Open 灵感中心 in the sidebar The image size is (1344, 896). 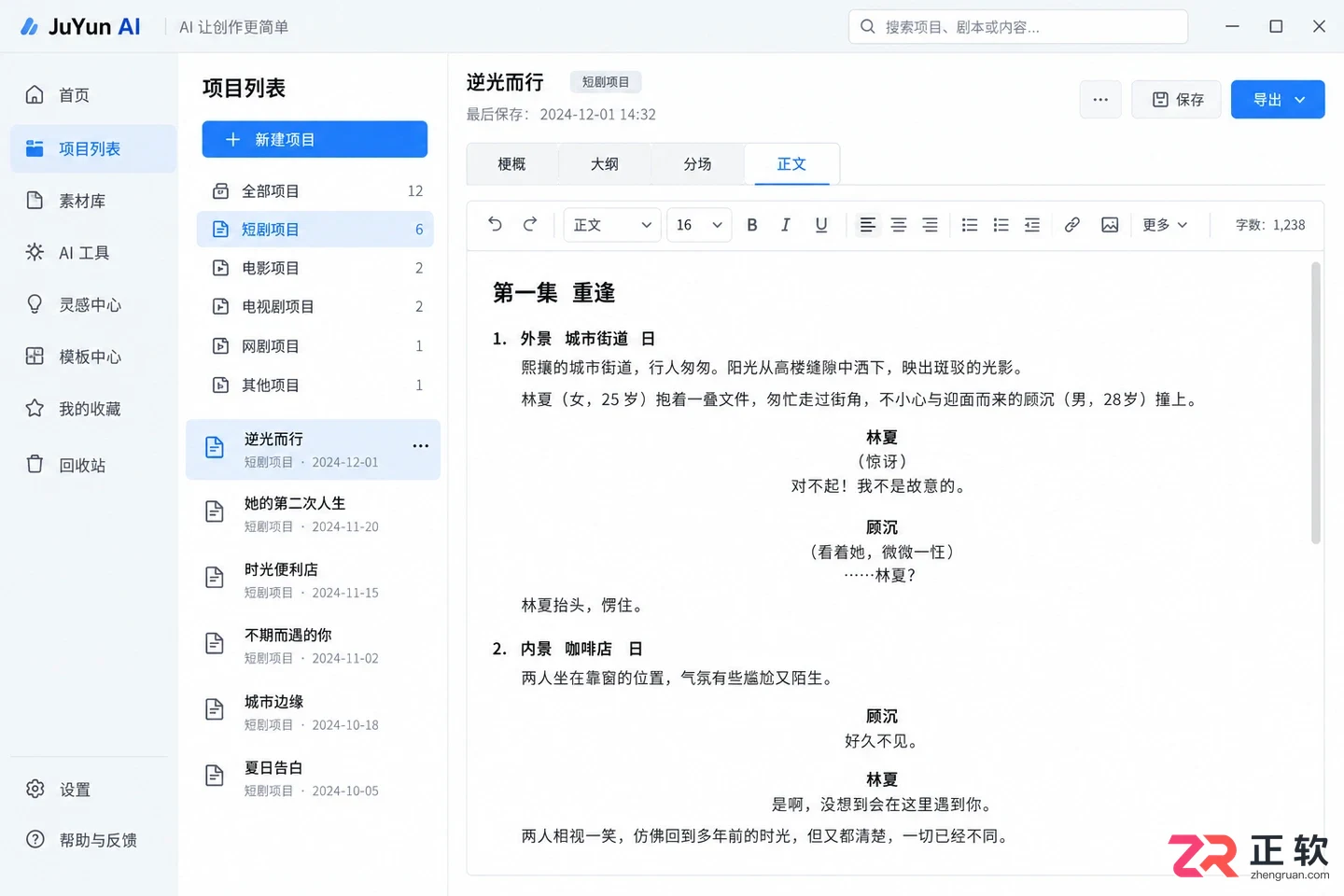pos(93,304)
